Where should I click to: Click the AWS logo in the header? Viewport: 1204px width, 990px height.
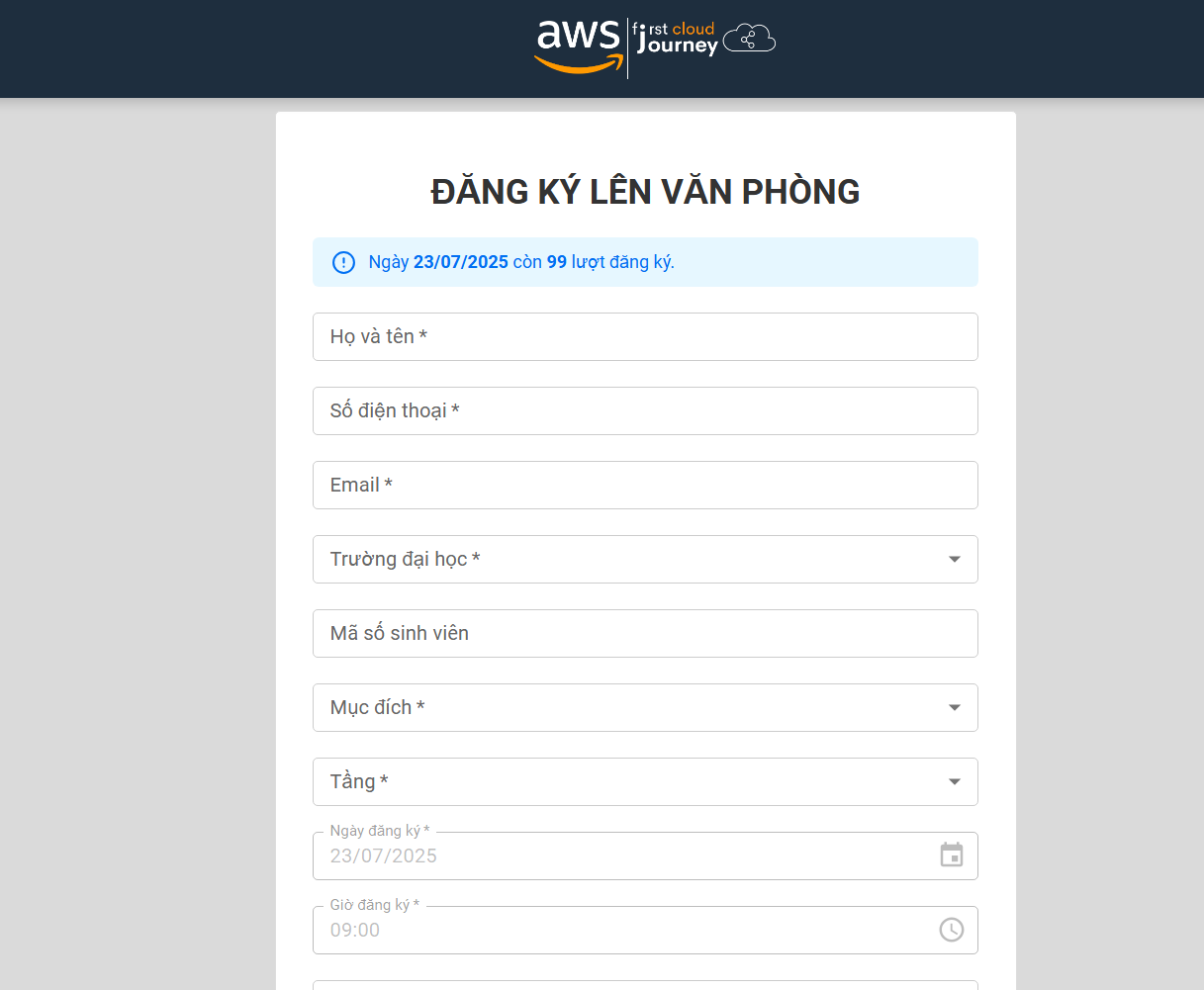point(579,45)
